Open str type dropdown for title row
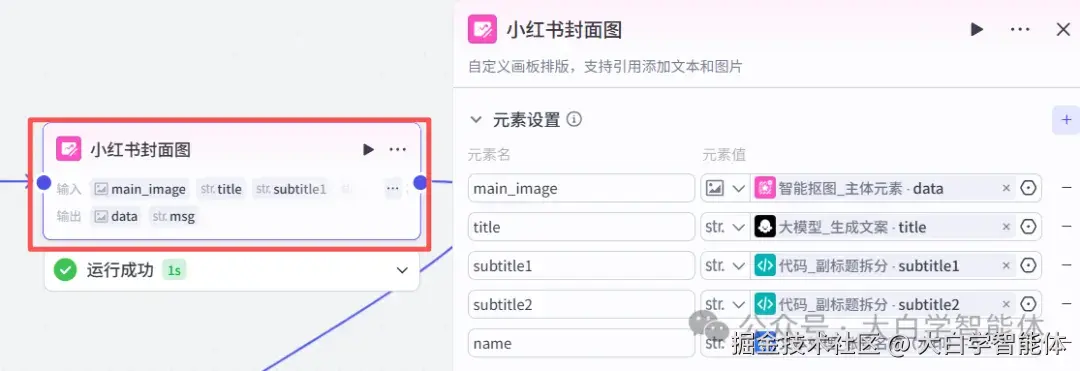The width and height of the screenshot is (1080, 371). (x=725, y=227)
